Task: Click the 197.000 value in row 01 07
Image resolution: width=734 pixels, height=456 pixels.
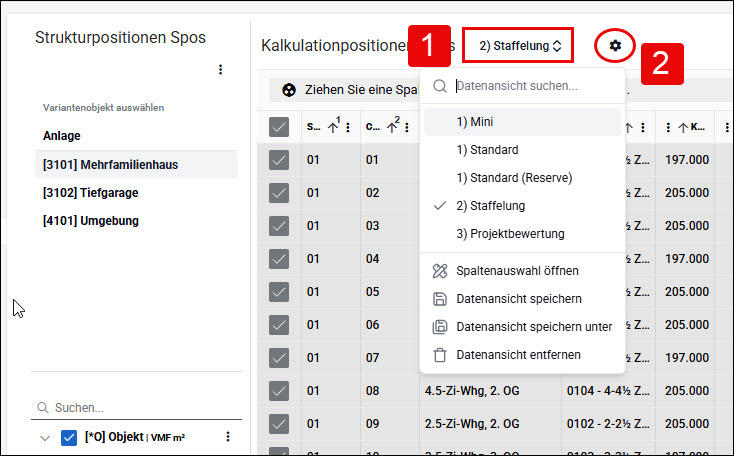Action: pos(687,358)
